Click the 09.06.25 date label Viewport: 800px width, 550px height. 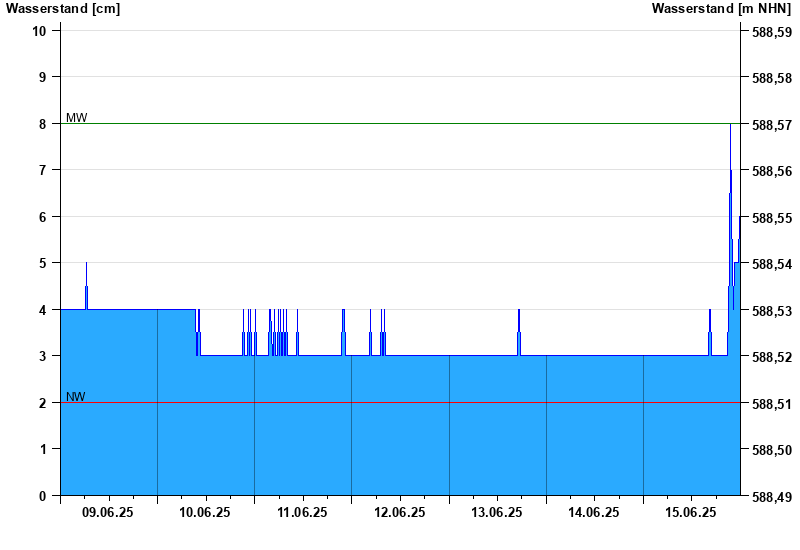coord(108,512)
